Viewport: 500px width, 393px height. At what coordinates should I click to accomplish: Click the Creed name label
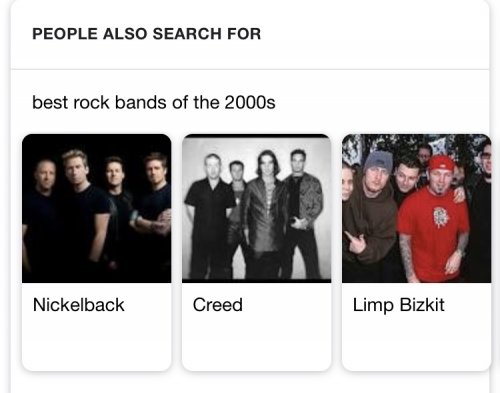click(218, 305)
